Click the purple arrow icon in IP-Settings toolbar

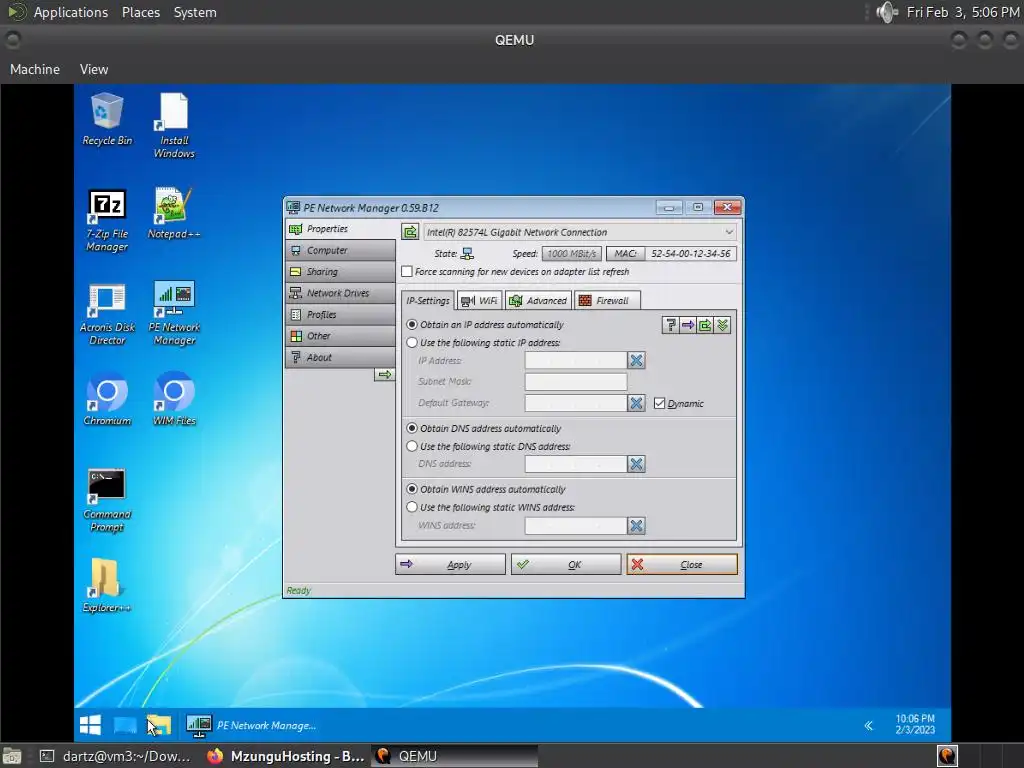click(688, 325)
